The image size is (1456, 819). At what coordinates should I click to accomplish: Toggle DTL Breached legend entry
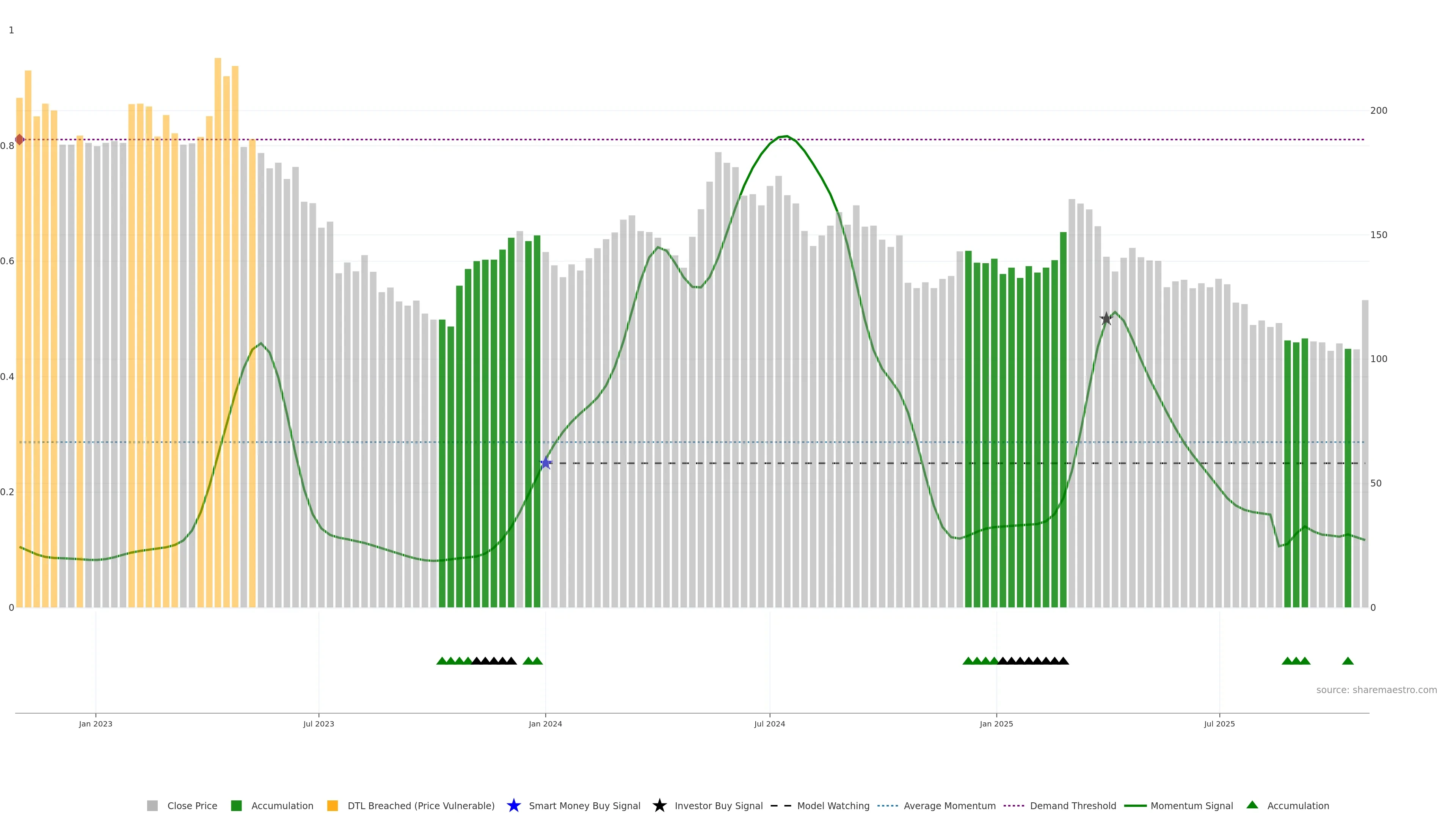420,805
